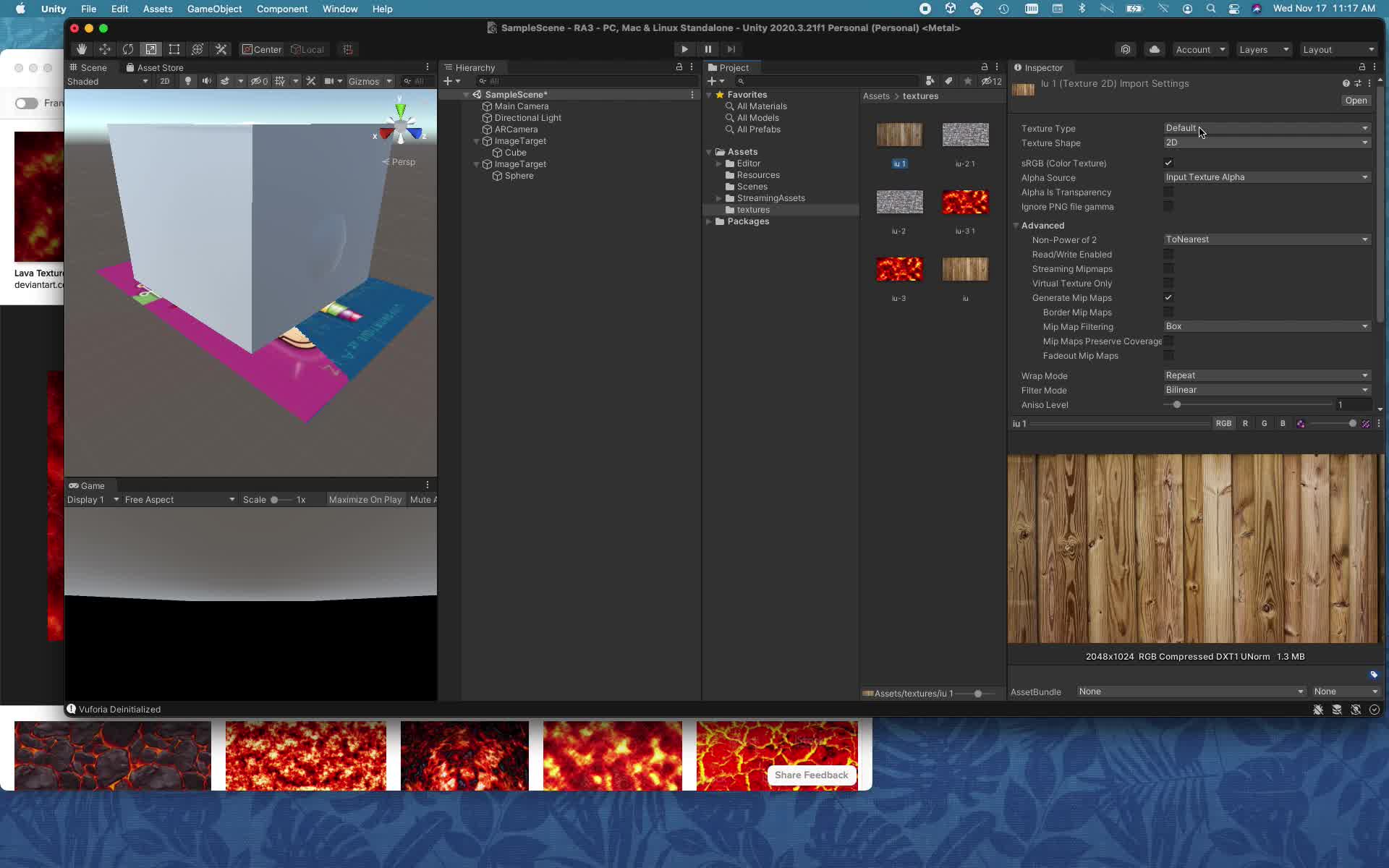Open asset labels tag icon in preview
Screen dimensions: 1389x868
[1373, 674]
